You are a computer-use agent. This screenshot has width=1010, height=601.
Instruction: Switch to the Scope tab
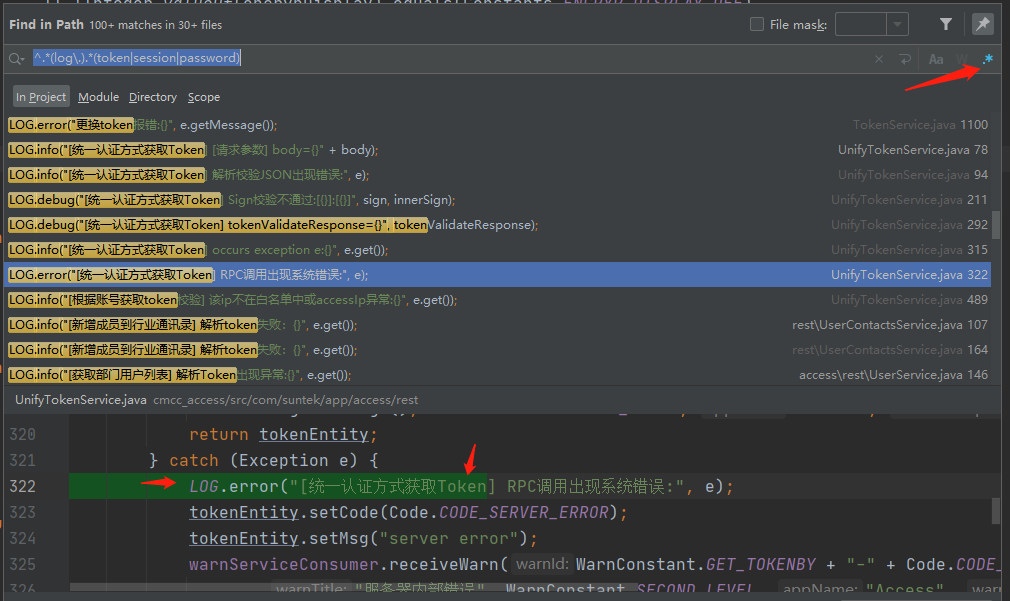pyautogui.click(x=204, y=97)
